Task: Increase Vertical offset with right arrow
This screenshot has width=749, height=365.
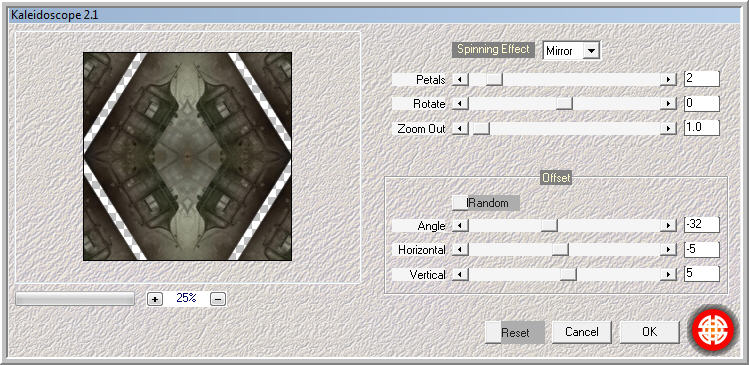Action: (668, 274)
